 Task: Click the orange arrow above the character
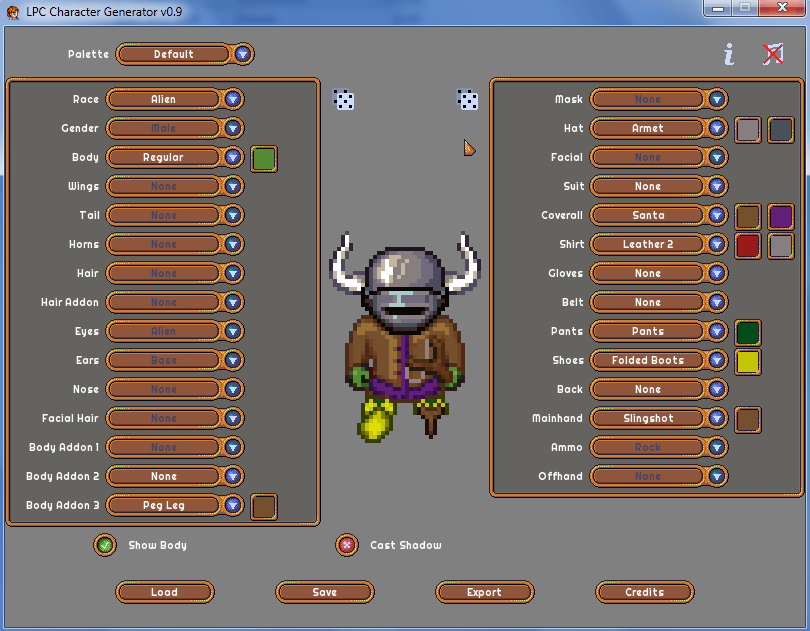point(469,148)
